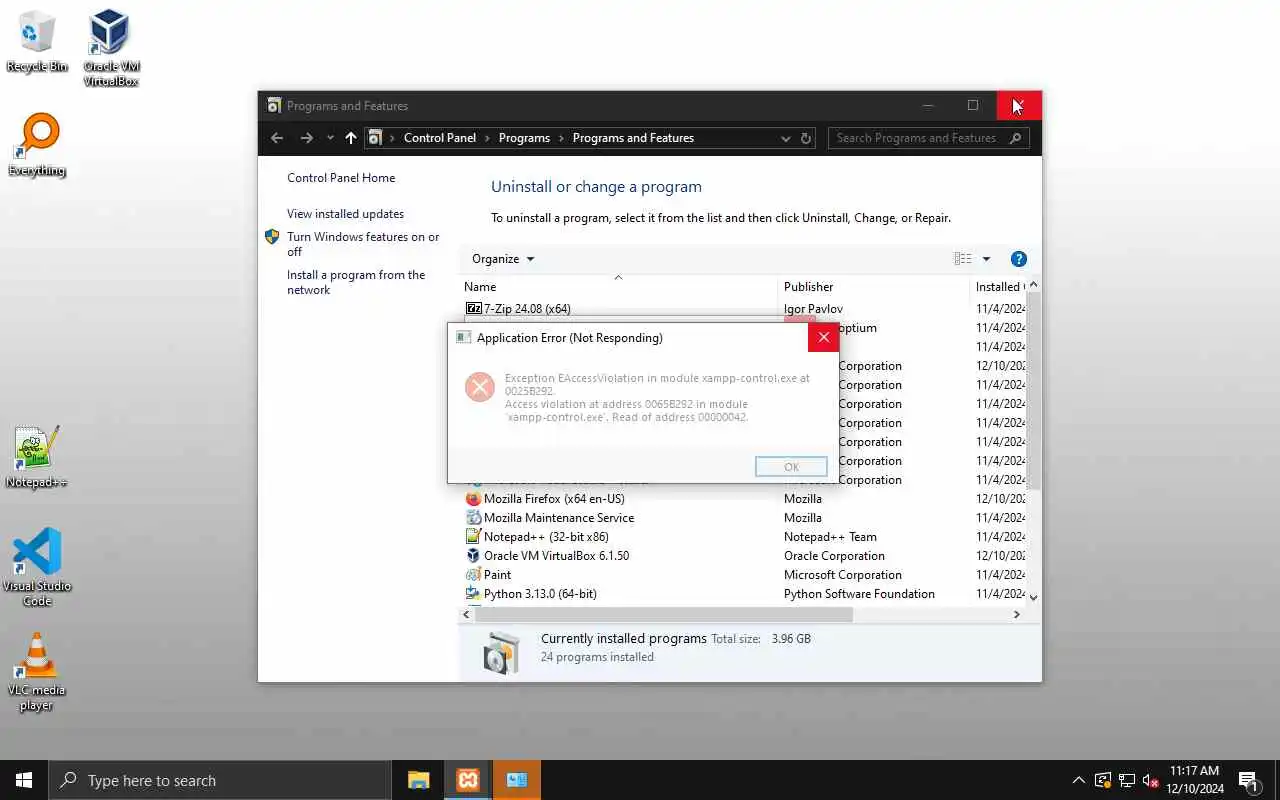Click the Windows Start button
The width and height of the screenshot is (1280, 800).
click(24, 780)
